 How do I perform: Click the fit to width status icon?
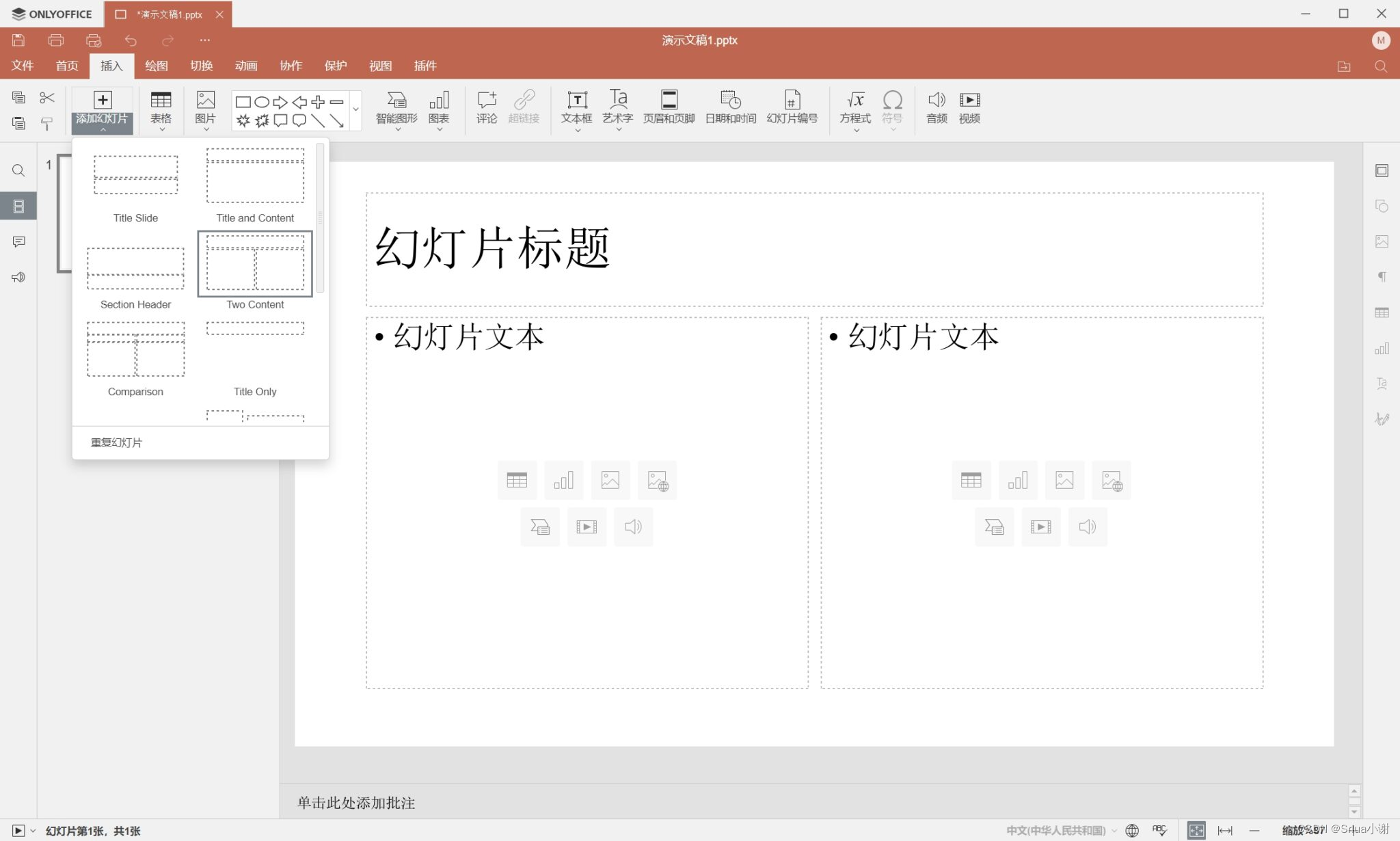click(x=1225, y=830)
